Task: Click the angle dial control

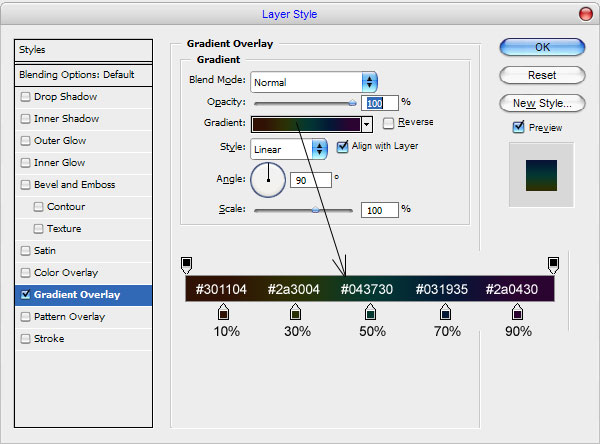Action: [x=268, y=180]
